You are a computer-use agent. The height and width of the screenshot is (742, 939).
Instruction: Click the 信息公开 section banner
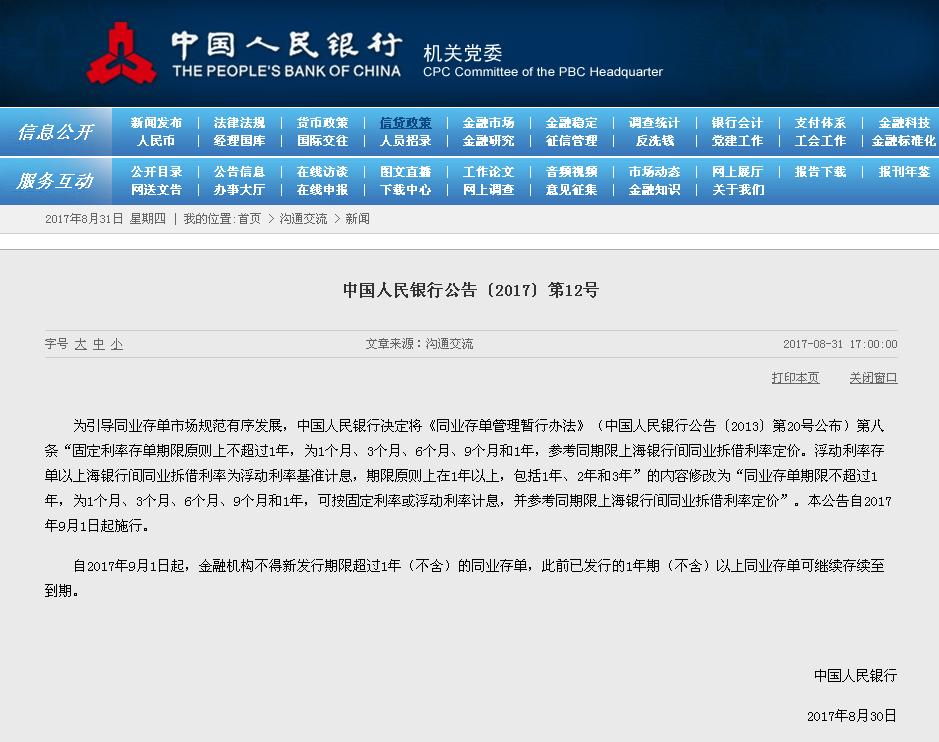(x=56, y=132)
